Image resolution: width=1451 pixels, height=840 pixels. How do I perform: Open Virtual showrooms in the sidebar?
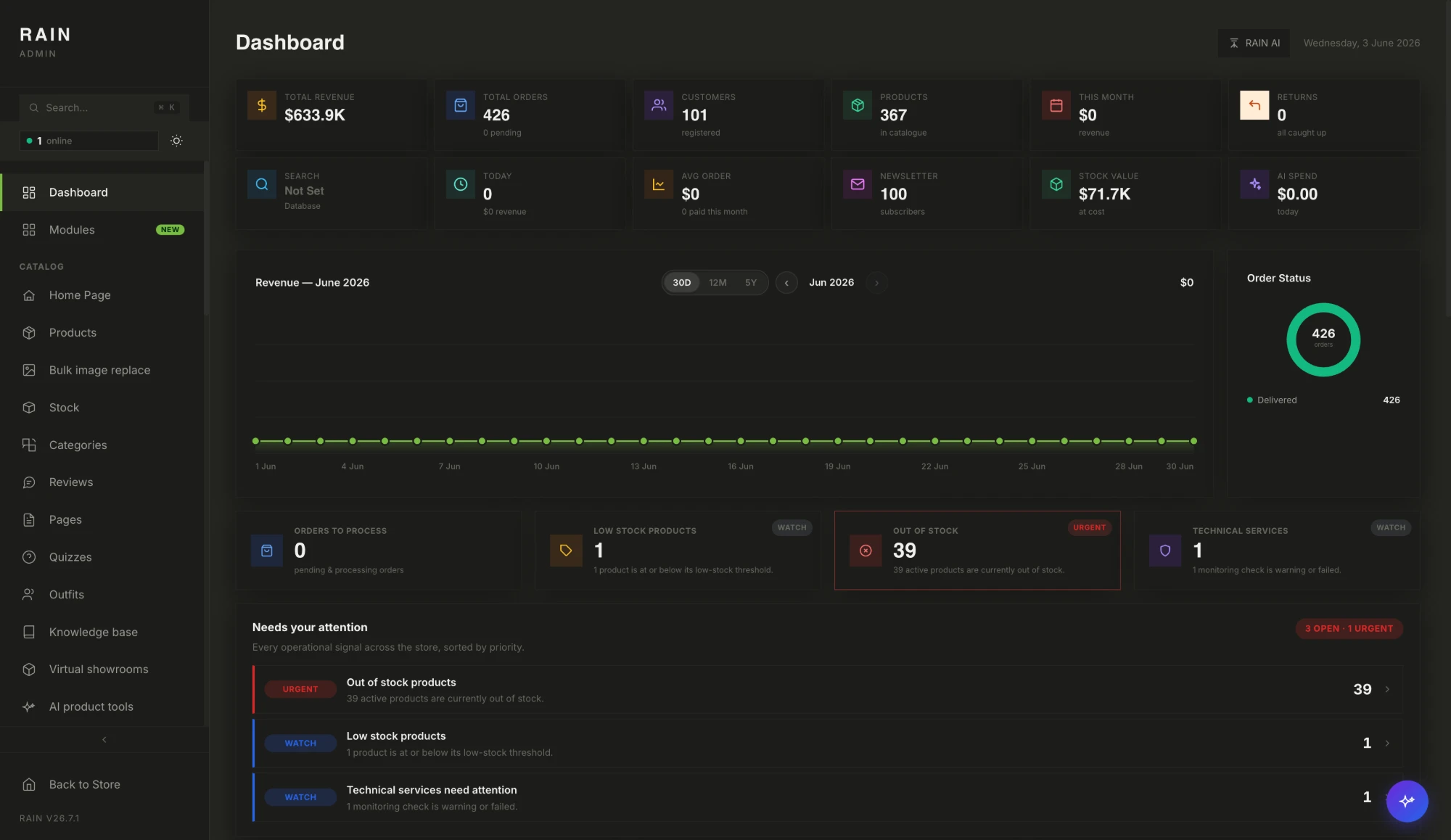coord(102,670)
